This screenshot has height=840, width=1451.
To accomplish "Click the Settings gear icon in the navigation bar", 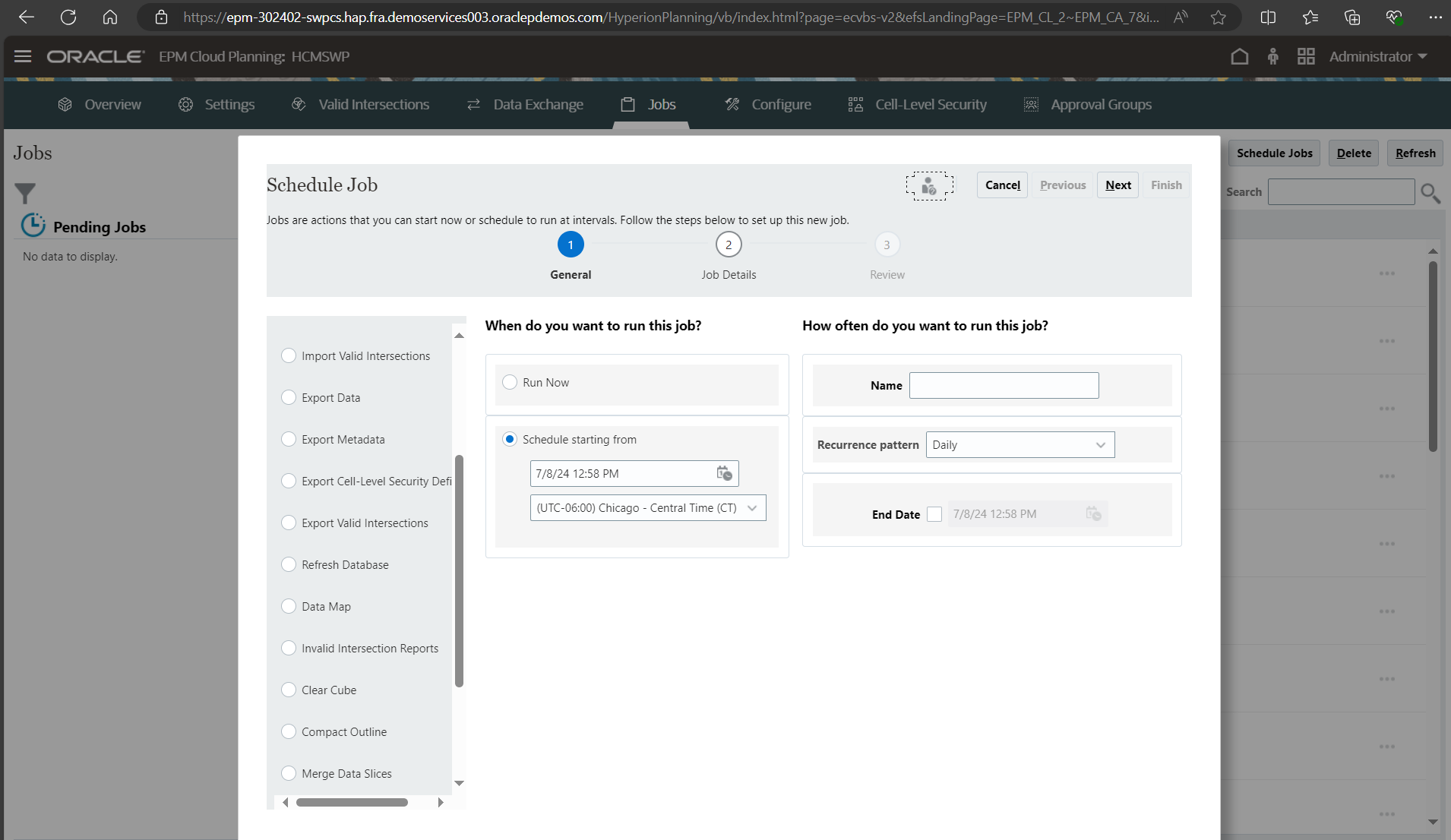I will click(x=185, y=104).
